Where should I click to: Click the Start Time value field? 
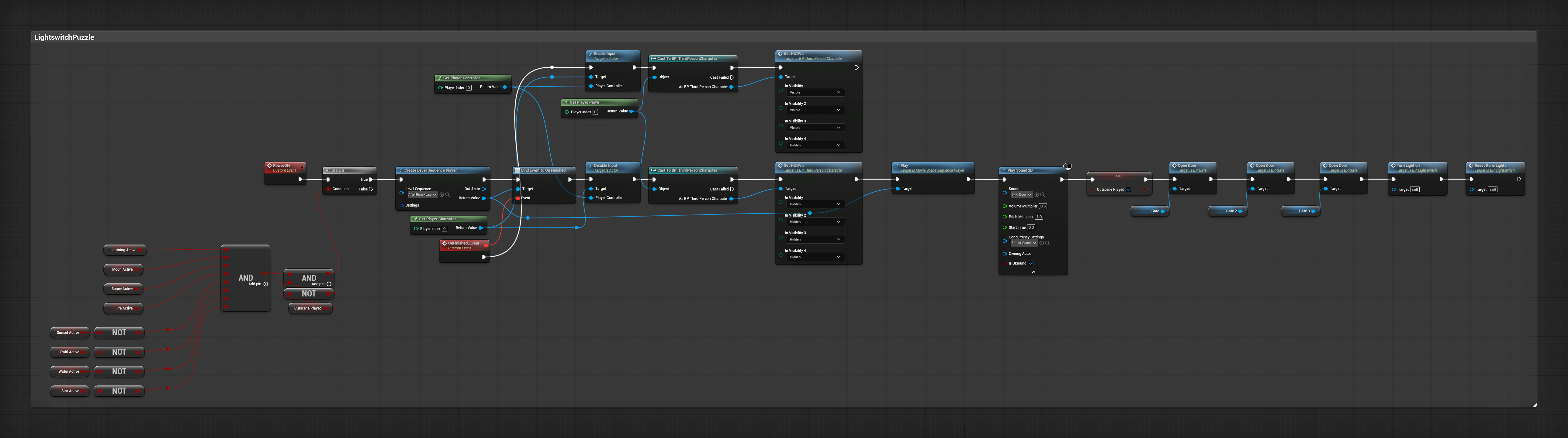point(1031,228)
